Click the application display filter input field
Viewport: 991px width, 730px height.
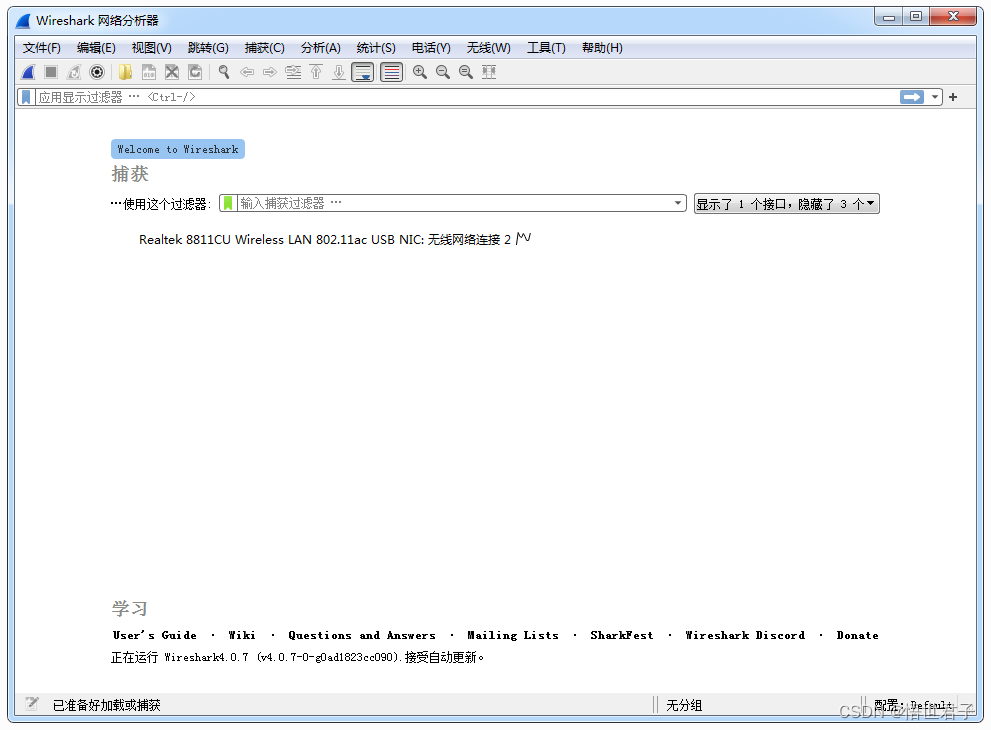coord(466,97)
